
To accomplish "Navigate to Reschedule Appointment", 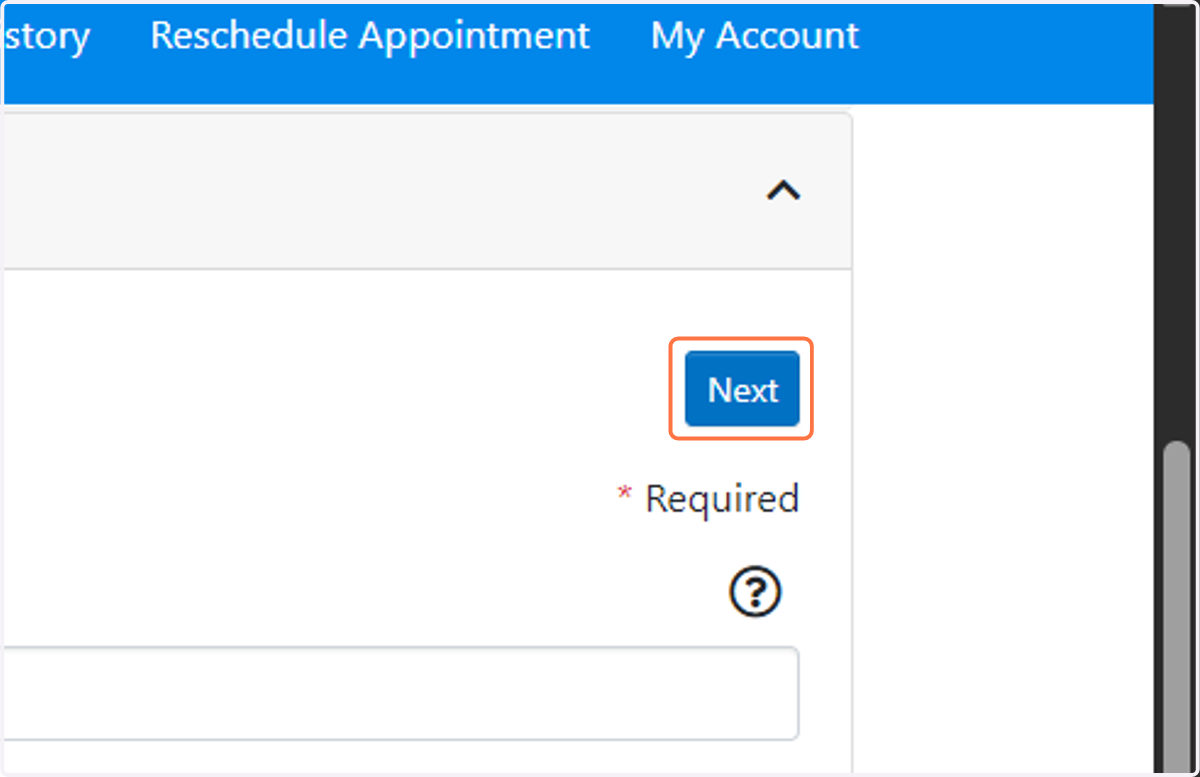I will coord(370,36).
